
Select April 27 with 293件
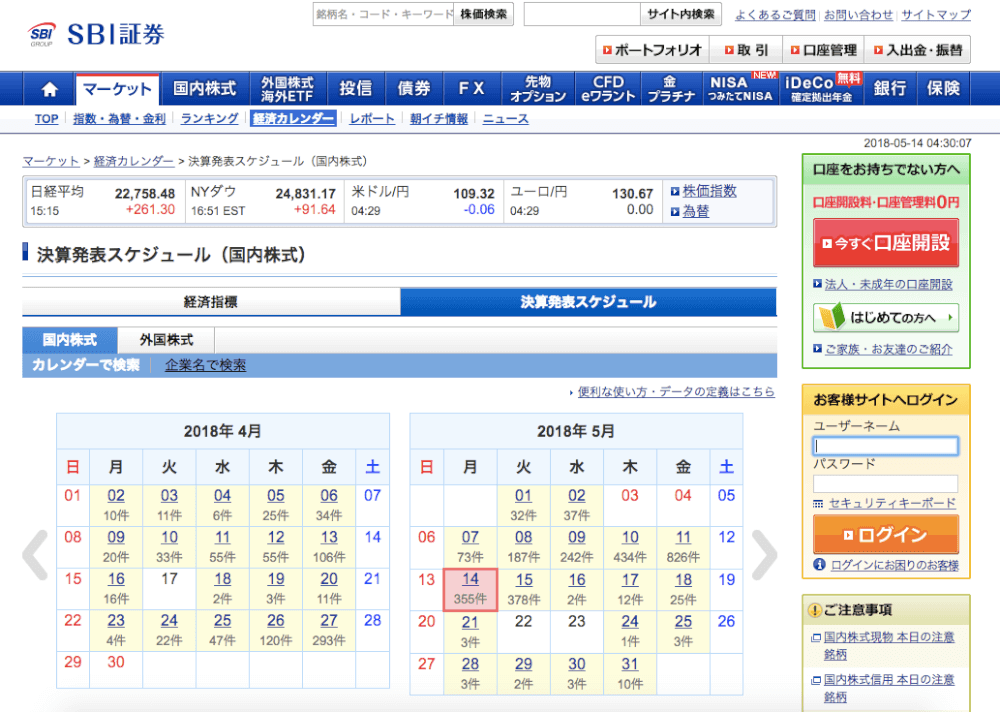(329, 630)
